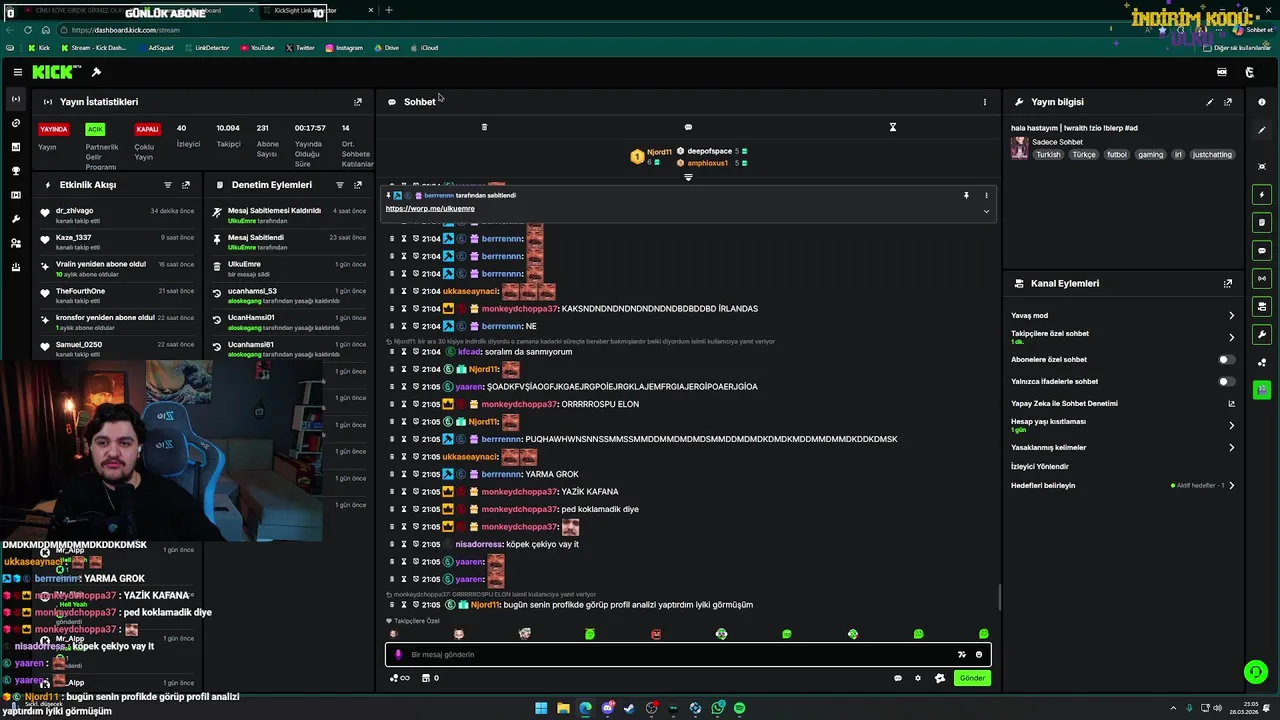Screen dimensions: 1280x720
Task: Toggle chat widget in right sidebar
Action: (1262, 251)
